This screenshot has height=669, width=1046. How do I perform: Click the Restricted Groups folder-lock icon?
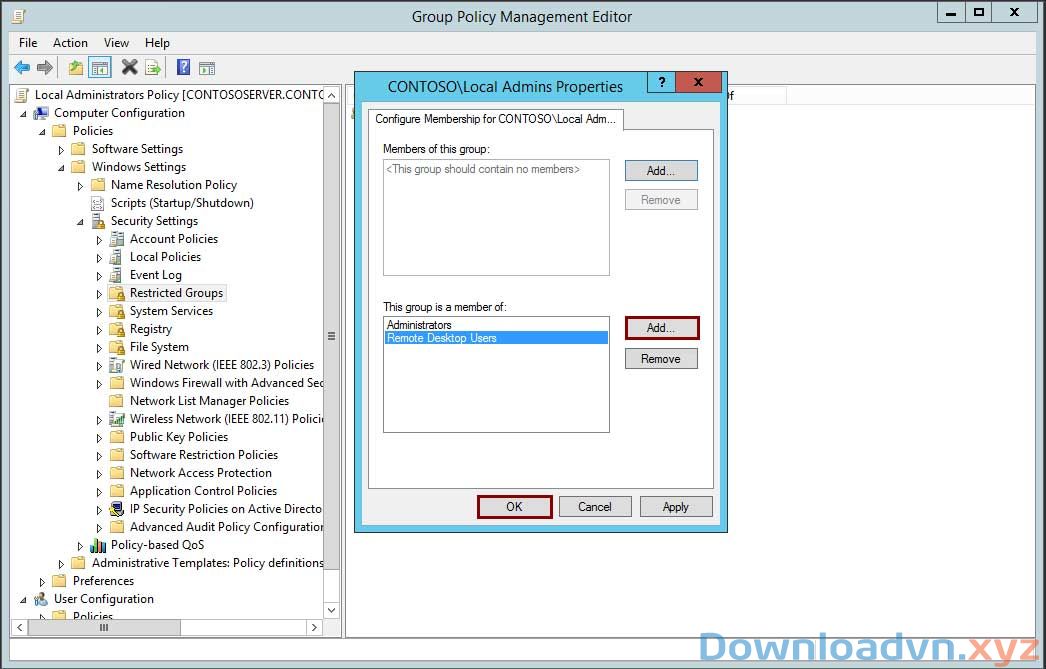(x=117, y=293)
